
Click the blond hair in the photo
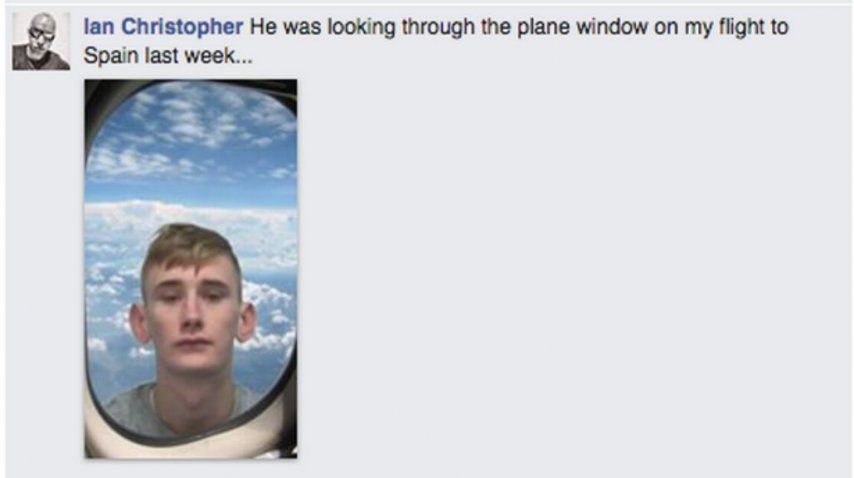pos(191,245)
